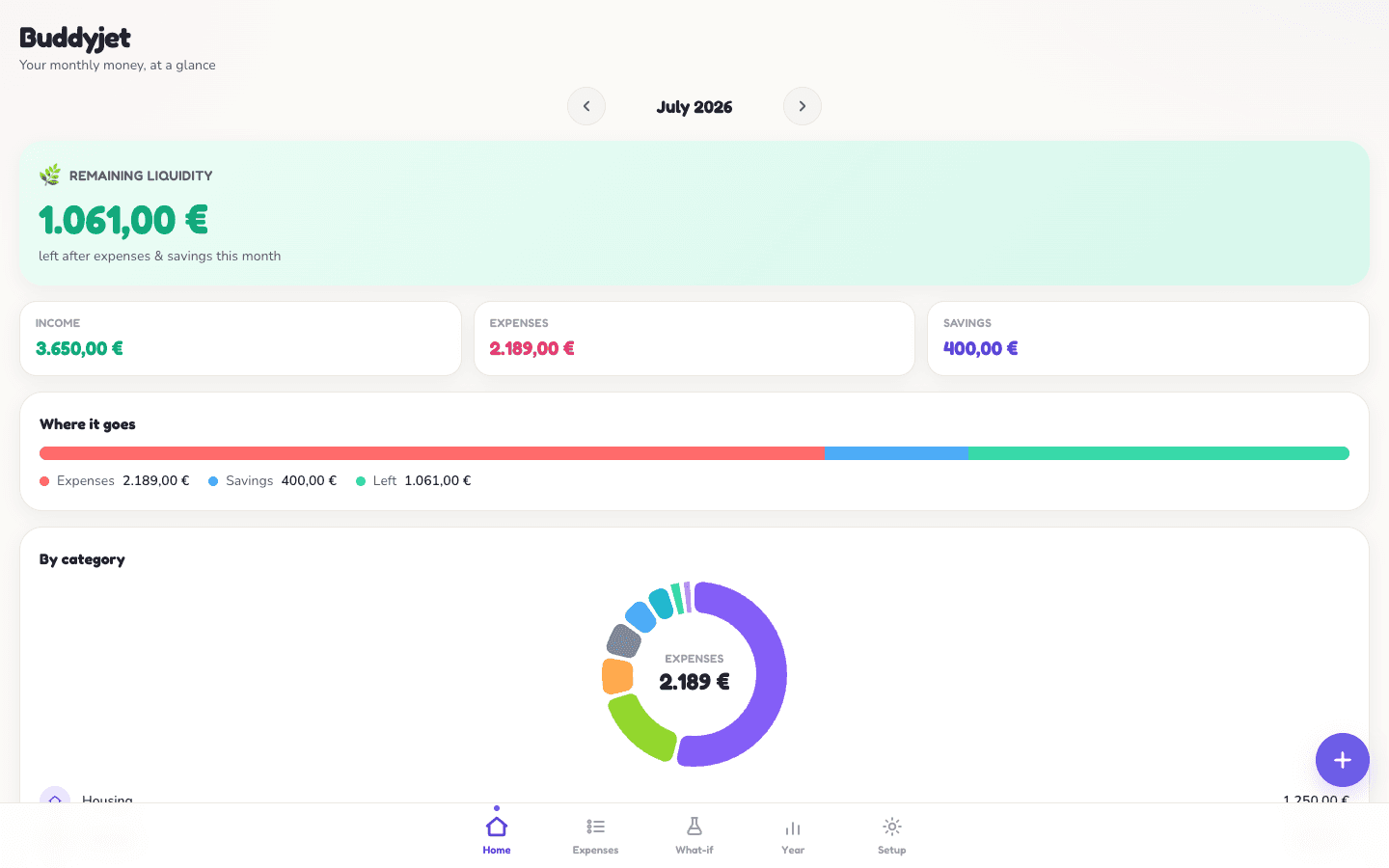Click the purple plus add button
Viewport: 1389px width, 868px height.
click(1343, 760)
